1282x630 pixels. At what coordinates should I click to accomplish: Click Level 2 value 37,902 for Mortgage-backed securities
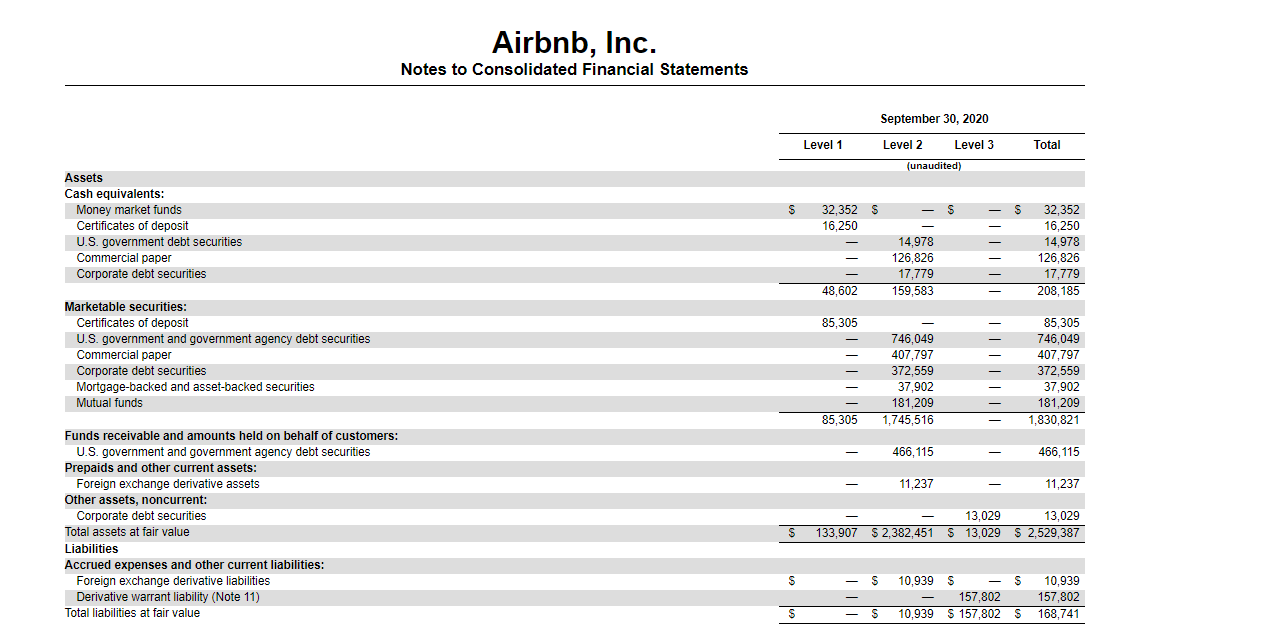915,387
